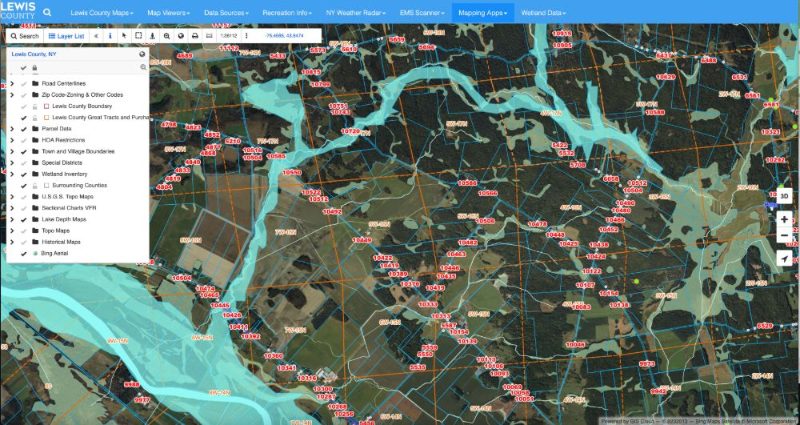Open the Data Sources menu

coord(226,13)
